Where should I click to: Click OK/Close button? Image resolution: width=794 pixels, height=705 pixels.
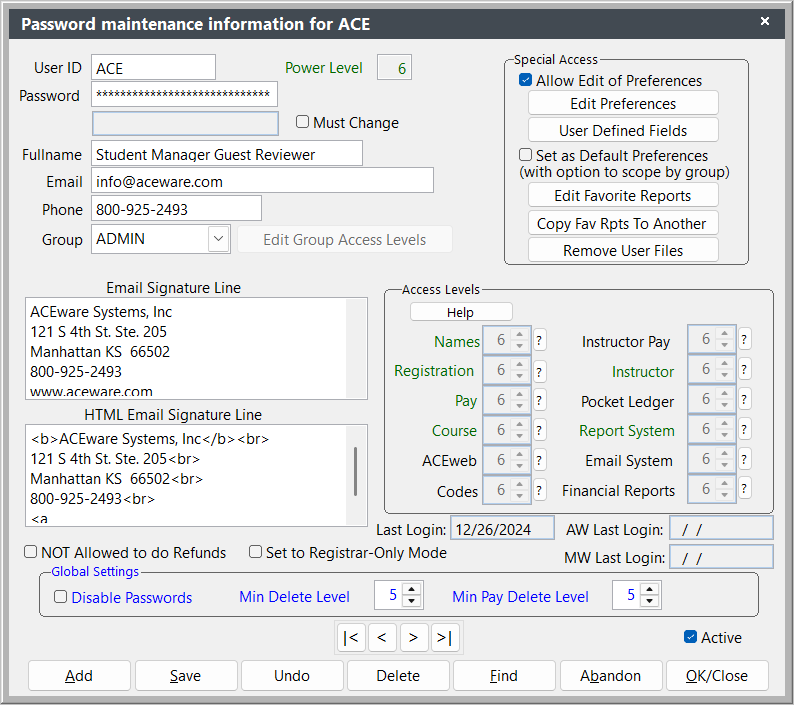717,675
